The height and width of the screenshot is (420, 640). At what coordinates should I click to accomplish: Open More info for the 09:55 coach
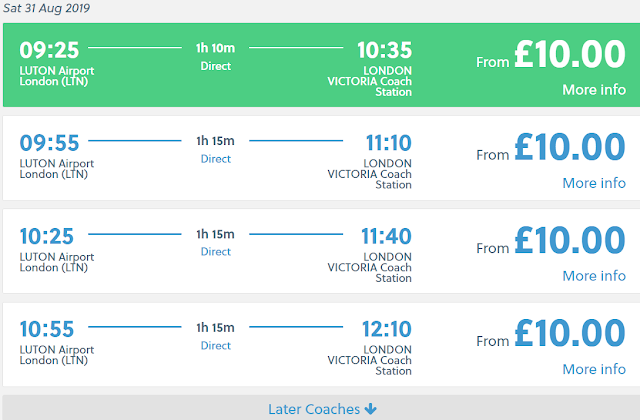594,183
